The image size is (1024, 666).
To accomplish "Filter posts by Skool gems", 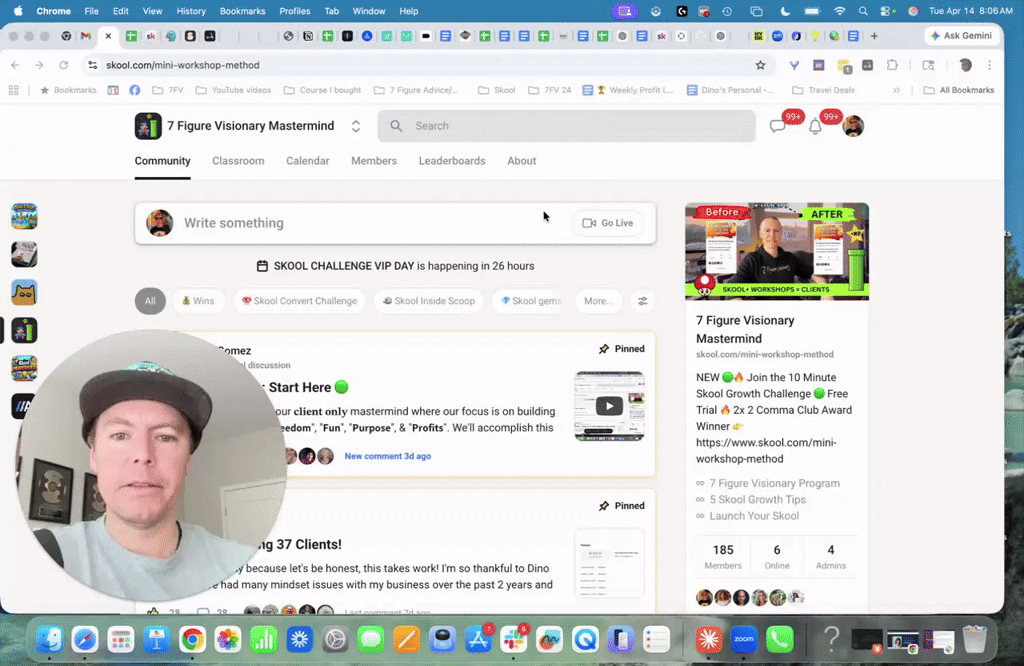I will tap(530, 301).
